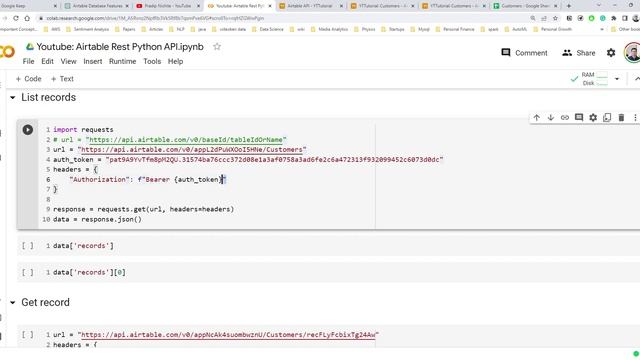Move cell down with the arrow icon
Viewport: 640px width, 360px height.
click(x=551, y=118)
